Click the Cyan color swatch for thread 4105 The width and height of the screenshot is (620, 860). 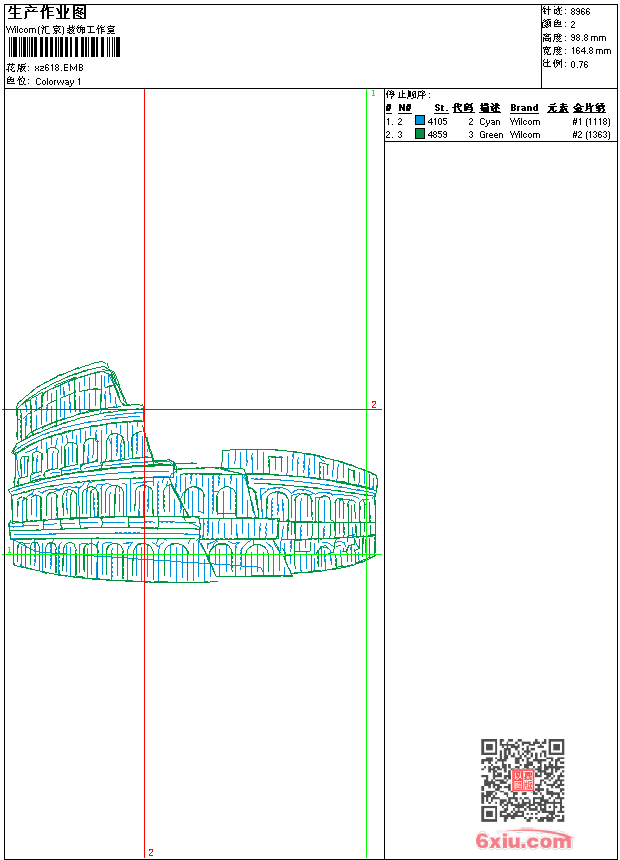(x=420, y=121)
